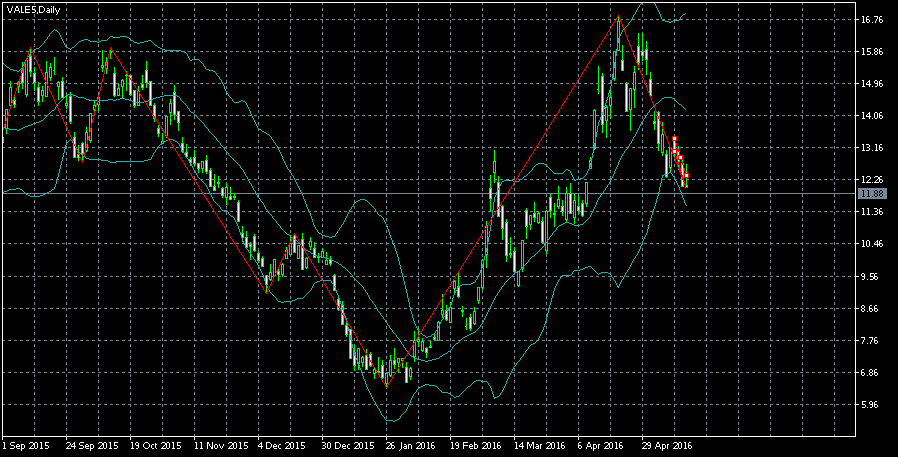This screenshot has height=457, width=898.
Task: Click the 6.86 price scale value
Action: tap(872, 373)
